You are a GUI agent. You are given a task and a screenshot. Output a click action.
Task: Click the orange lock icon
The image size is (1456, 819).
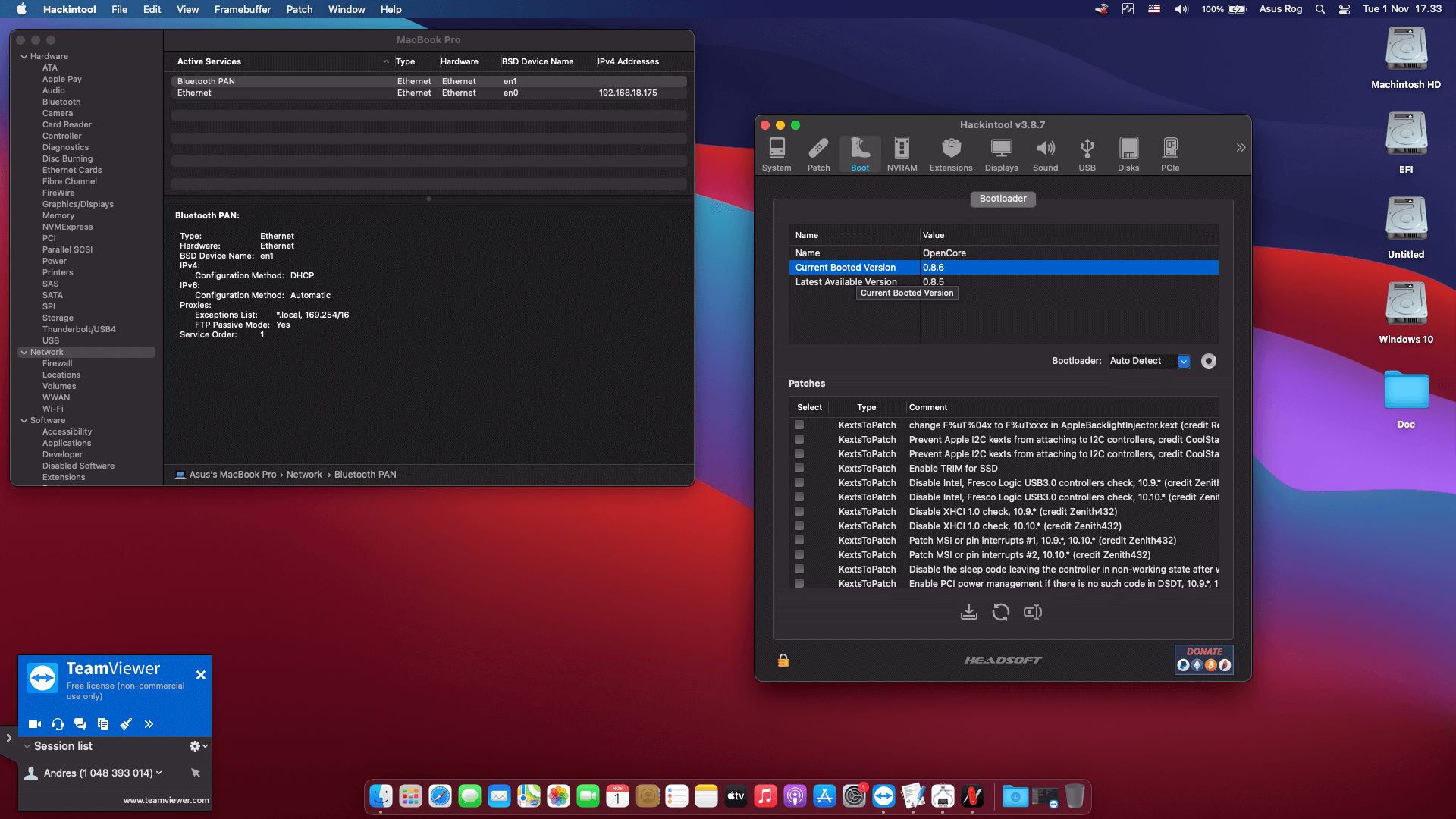tap(783, 661)
